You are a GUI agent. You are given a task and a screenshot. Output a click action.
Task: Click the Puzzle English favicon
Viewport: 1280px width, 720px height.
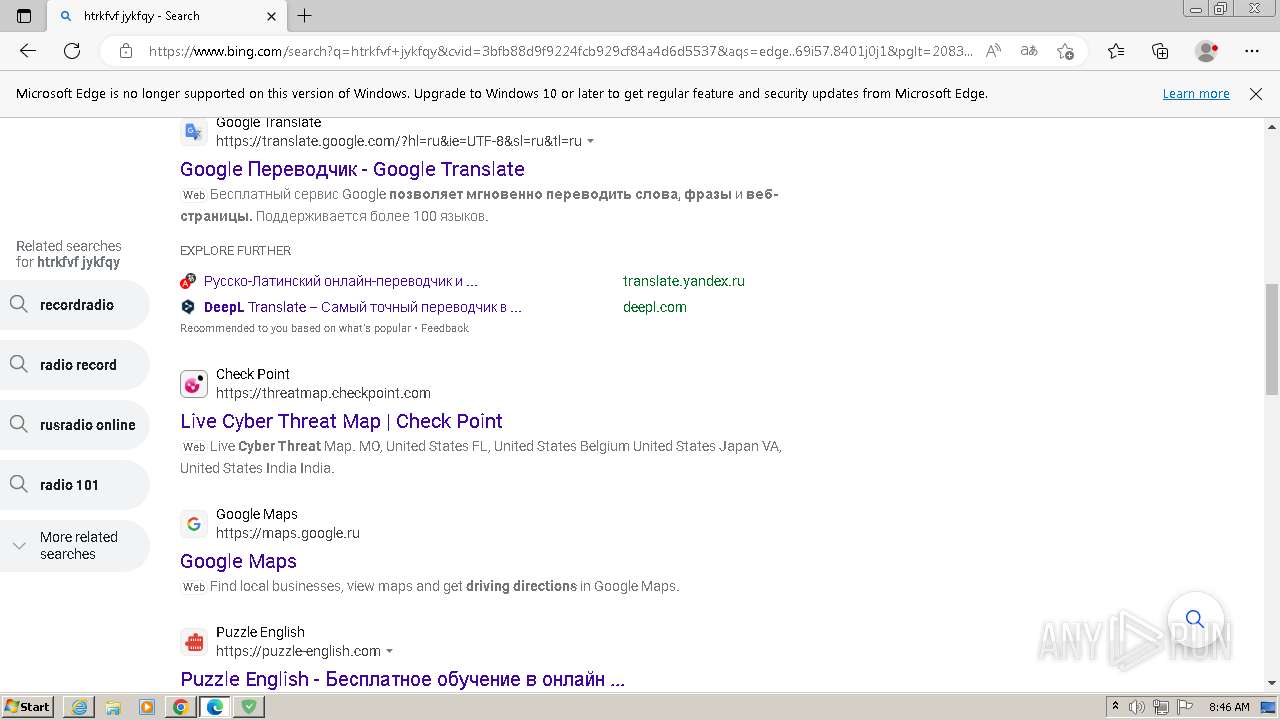coord(194,642)
